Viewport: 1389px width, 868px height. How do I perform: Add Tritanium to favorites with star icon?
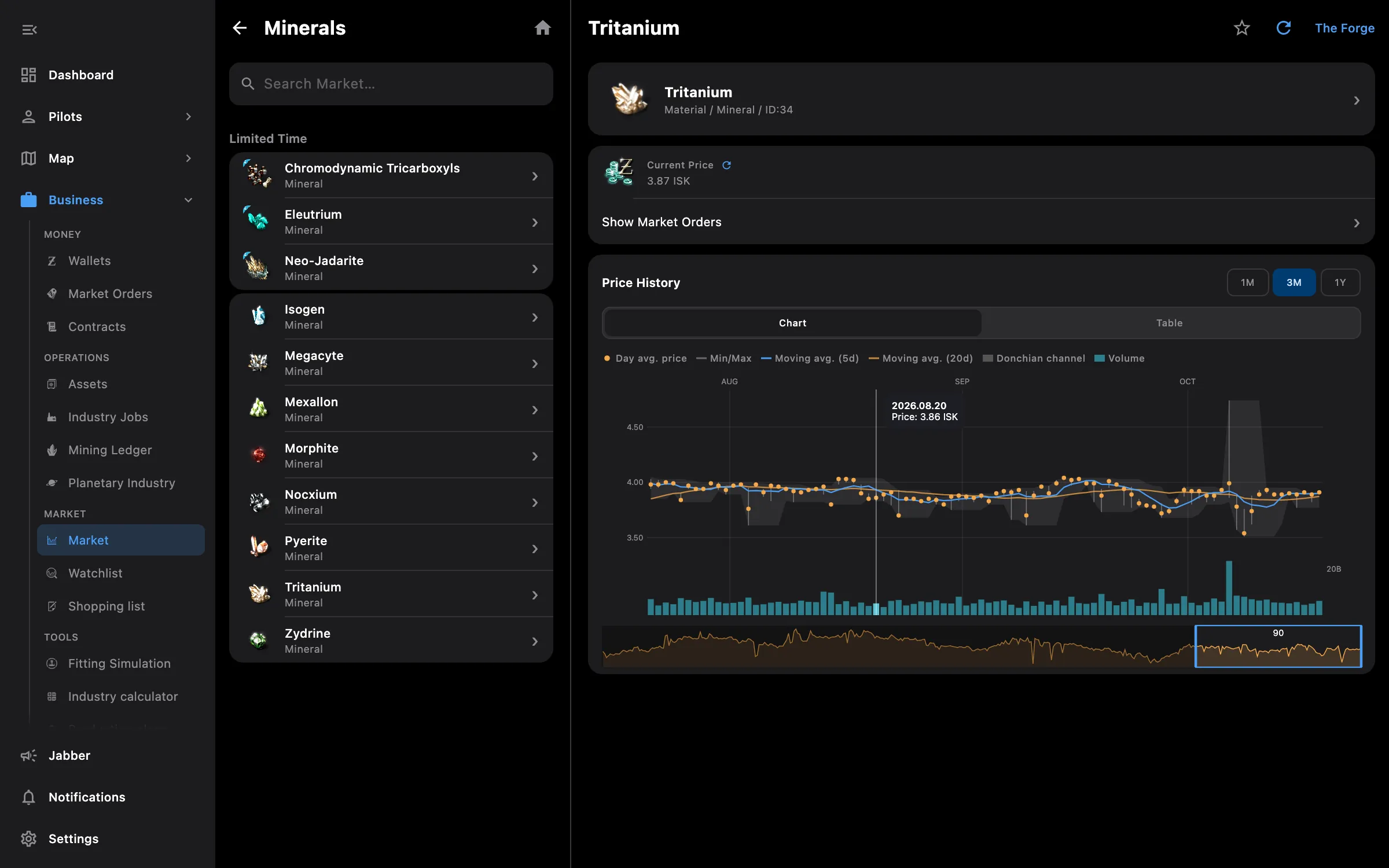[1241, 28]
